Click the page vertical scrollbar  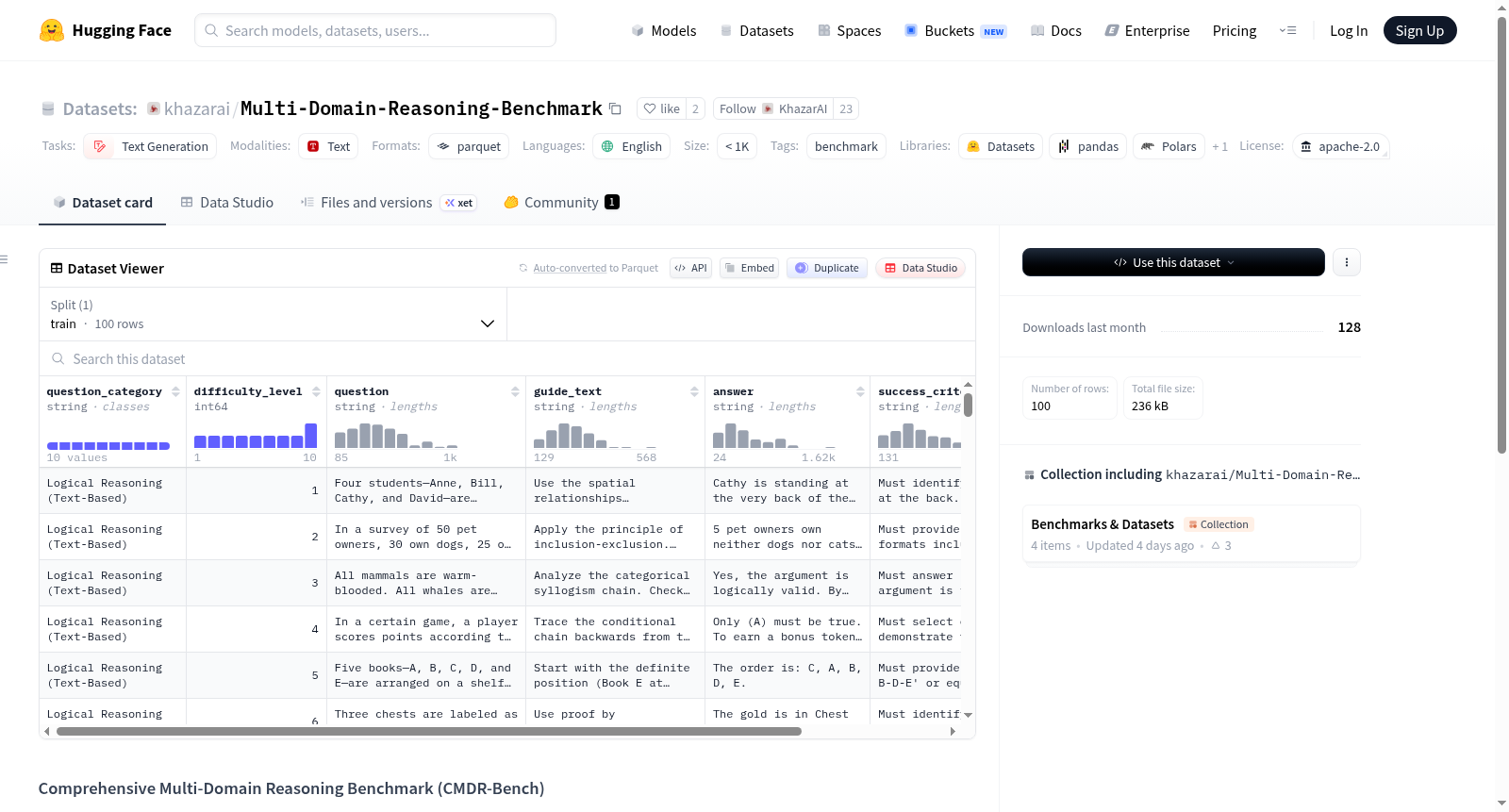point(1502,236)
